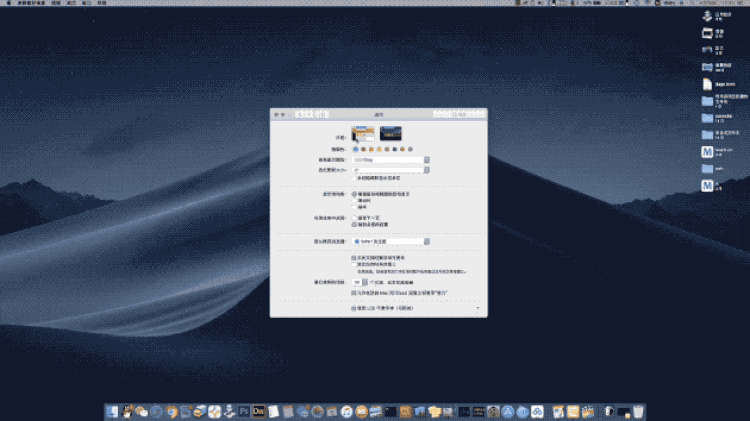Launch Photoshop from the dock
Image resolution: width=750 pixels, height=421 pixels.
[x=244, y=411]
